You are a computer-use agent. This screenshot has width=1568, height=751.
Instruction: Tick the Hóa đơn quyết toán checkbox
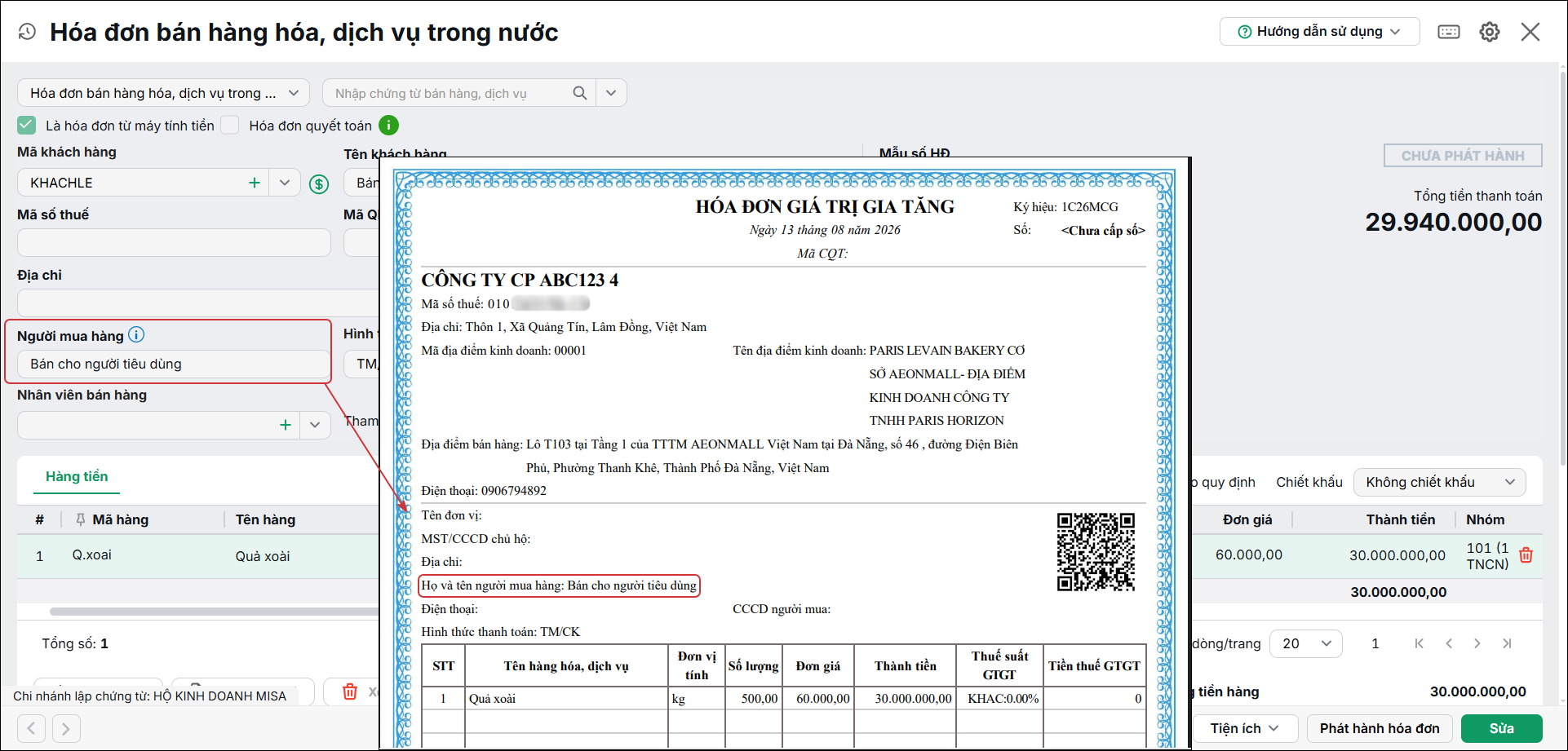(231, 125)
